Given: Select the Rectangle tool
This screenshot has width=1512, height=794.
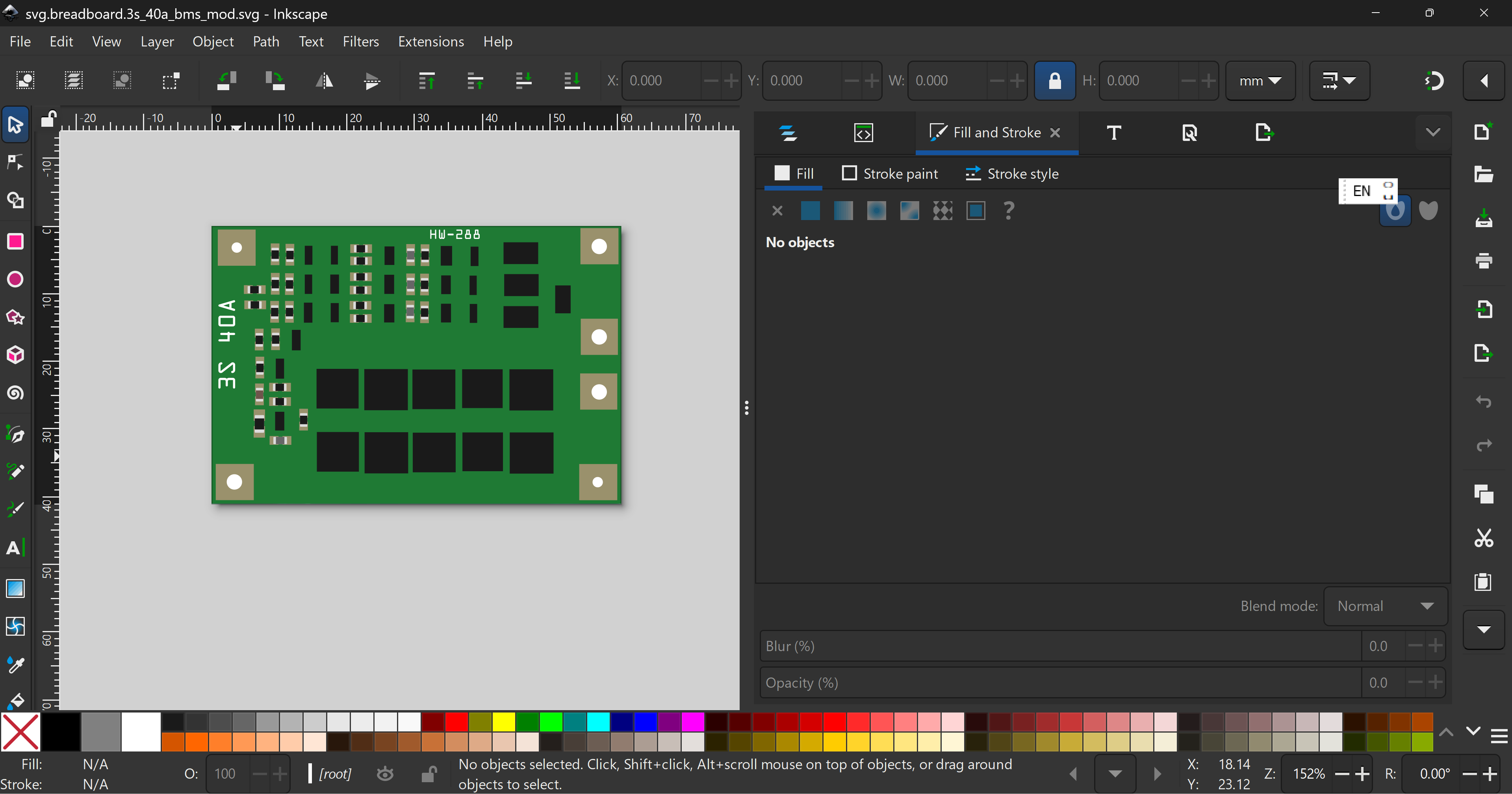Looking at the screenshot, I should click(15, 241).
